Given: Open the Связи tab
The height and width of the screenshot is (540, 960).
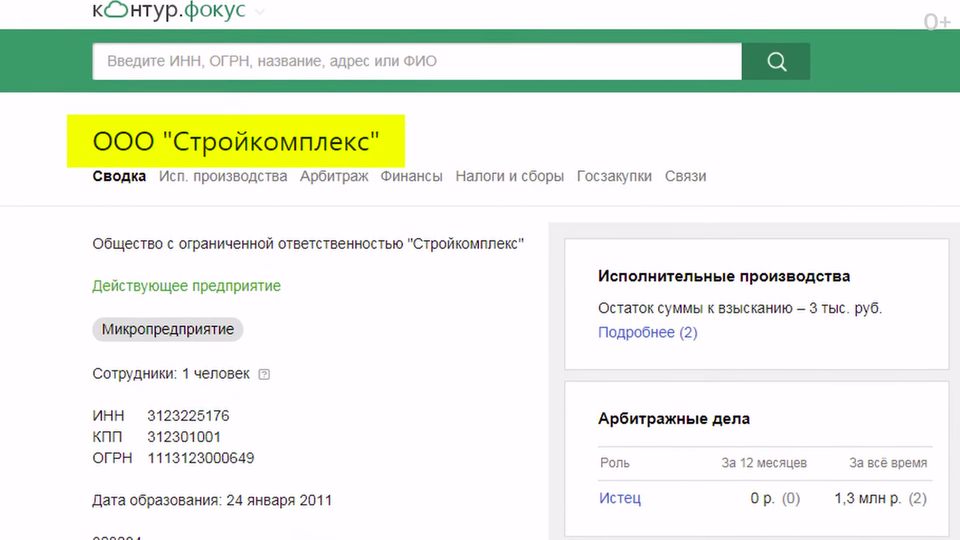Looking at the screenshot, I should coord(685,176).
